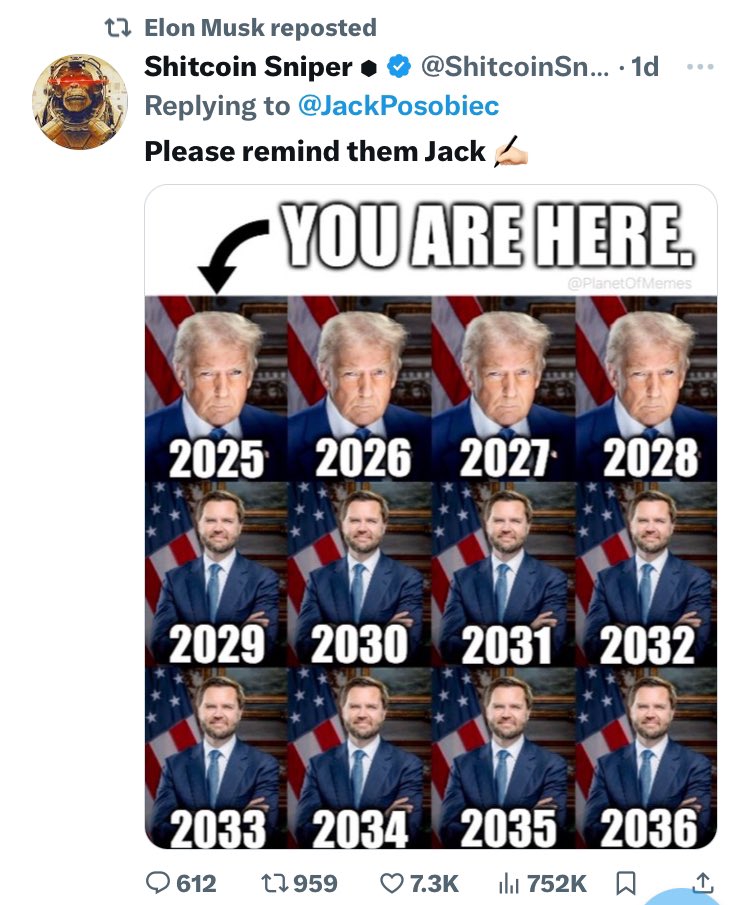Click the @ShitcoinSn... handle
The height and width of the screenshot is (905, 750).
514,66
